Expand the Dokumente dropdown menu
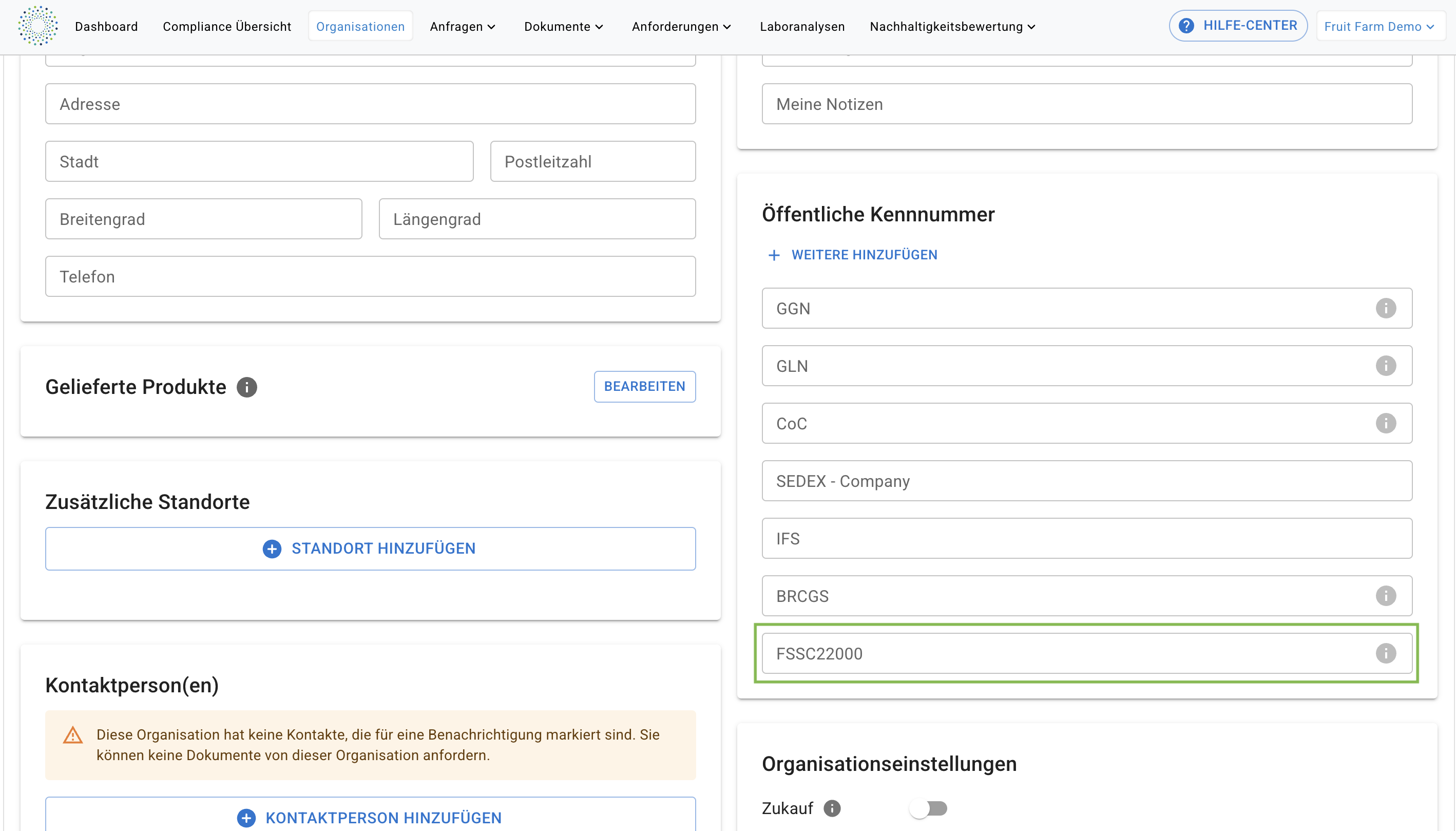 [x=564, y=26]
